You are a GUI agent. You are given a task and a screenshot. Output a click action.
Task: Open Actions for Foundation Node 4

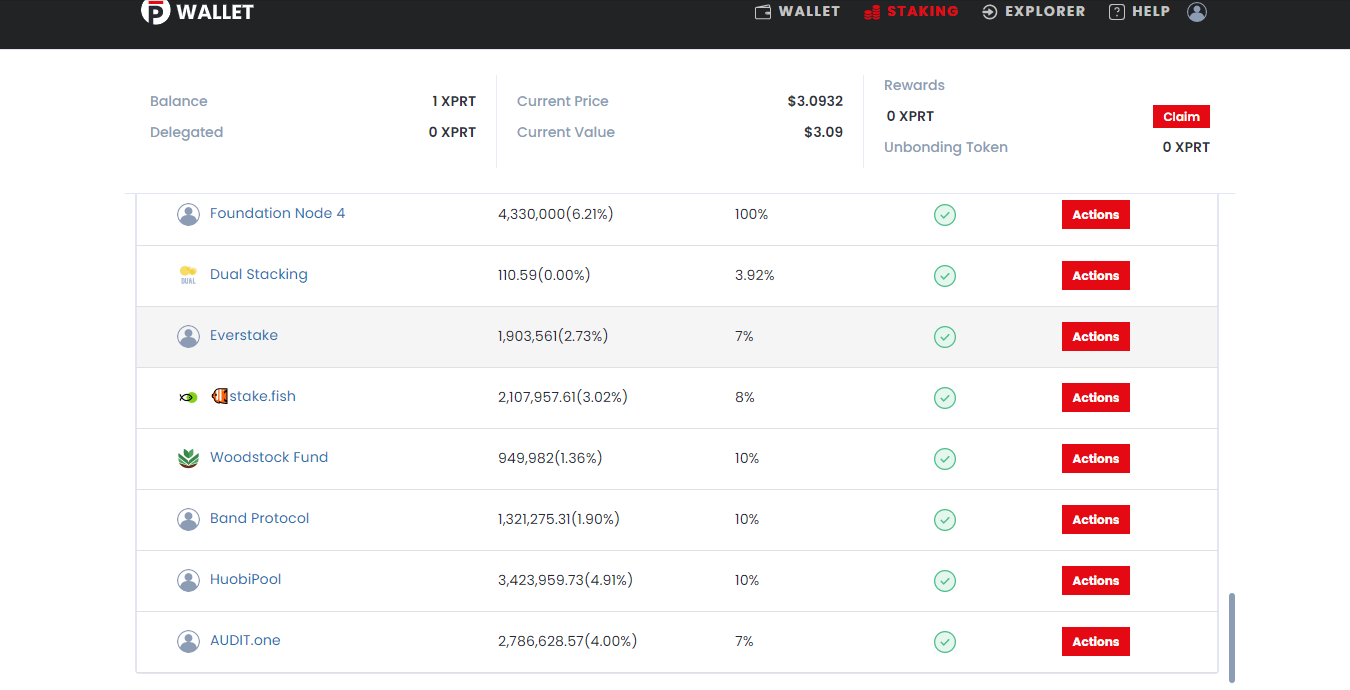click(1096, 215)
